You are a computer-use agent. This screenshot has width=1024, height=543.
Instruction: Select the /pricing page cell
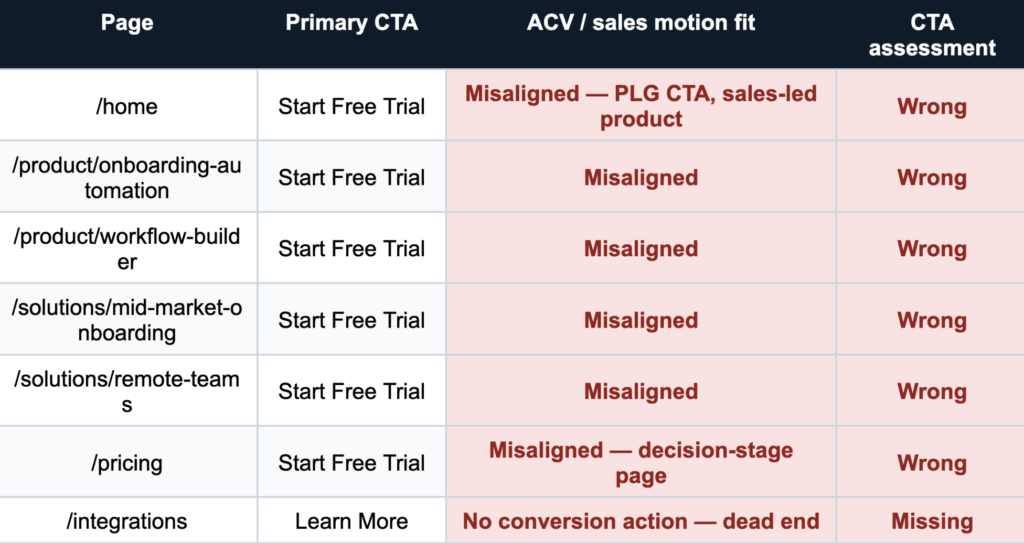click(x=127, y=463)
